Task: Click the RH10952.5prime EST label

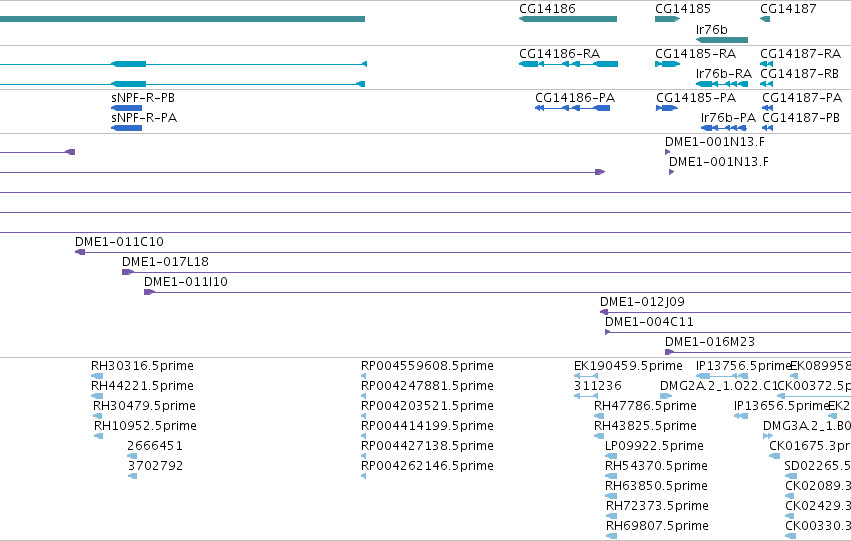Action: 145,426
